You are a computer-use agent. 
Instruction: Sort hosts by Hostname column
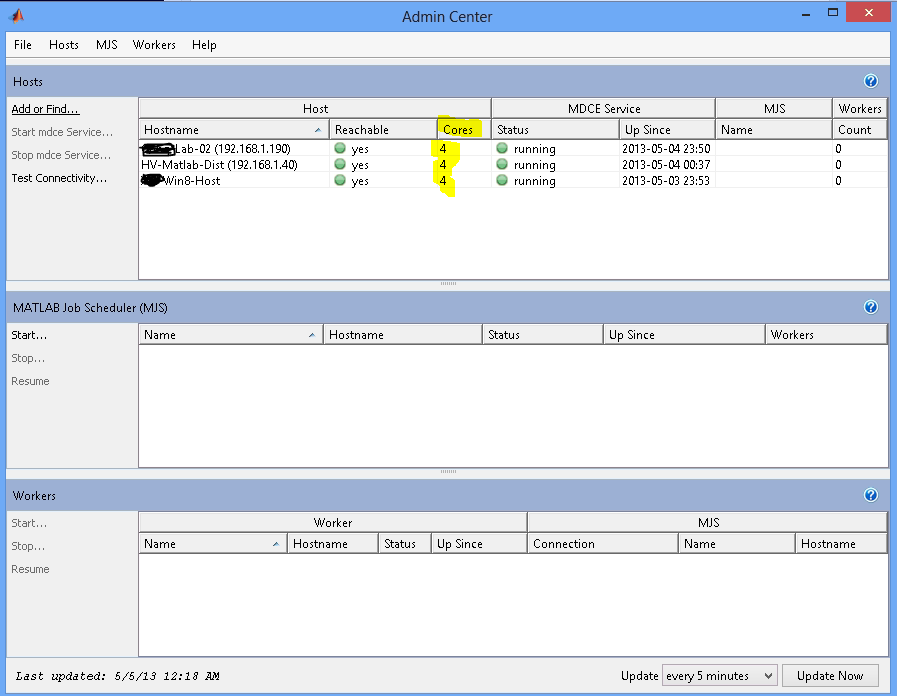tap(233, 129)
